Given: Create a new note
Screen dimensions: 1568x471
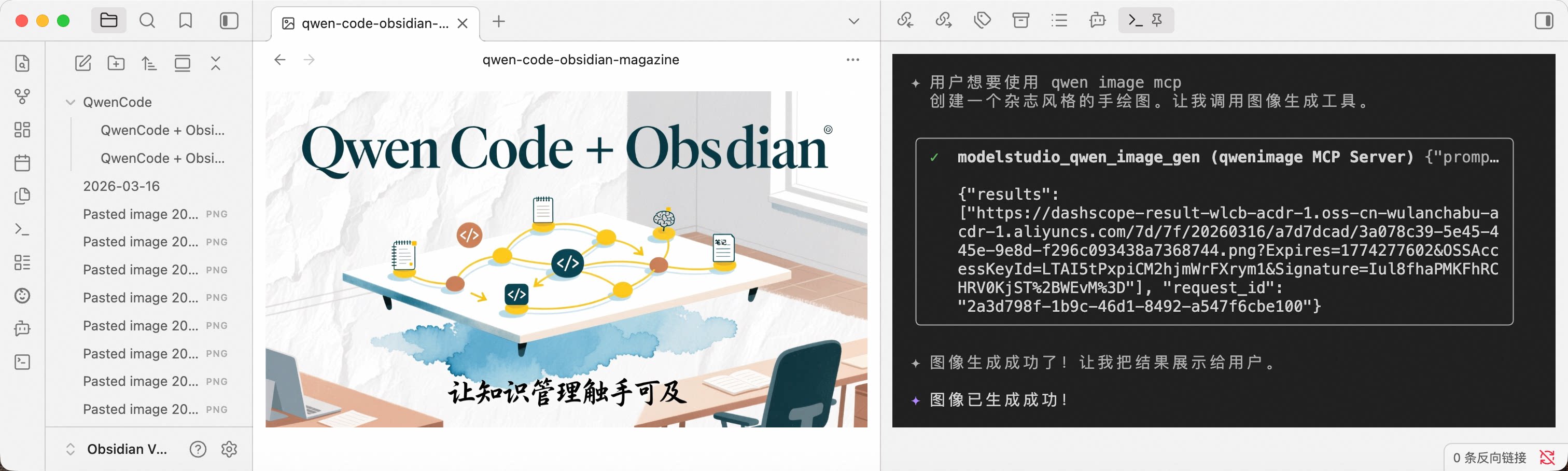Looking at the screenshot, I should click(83, 63).
